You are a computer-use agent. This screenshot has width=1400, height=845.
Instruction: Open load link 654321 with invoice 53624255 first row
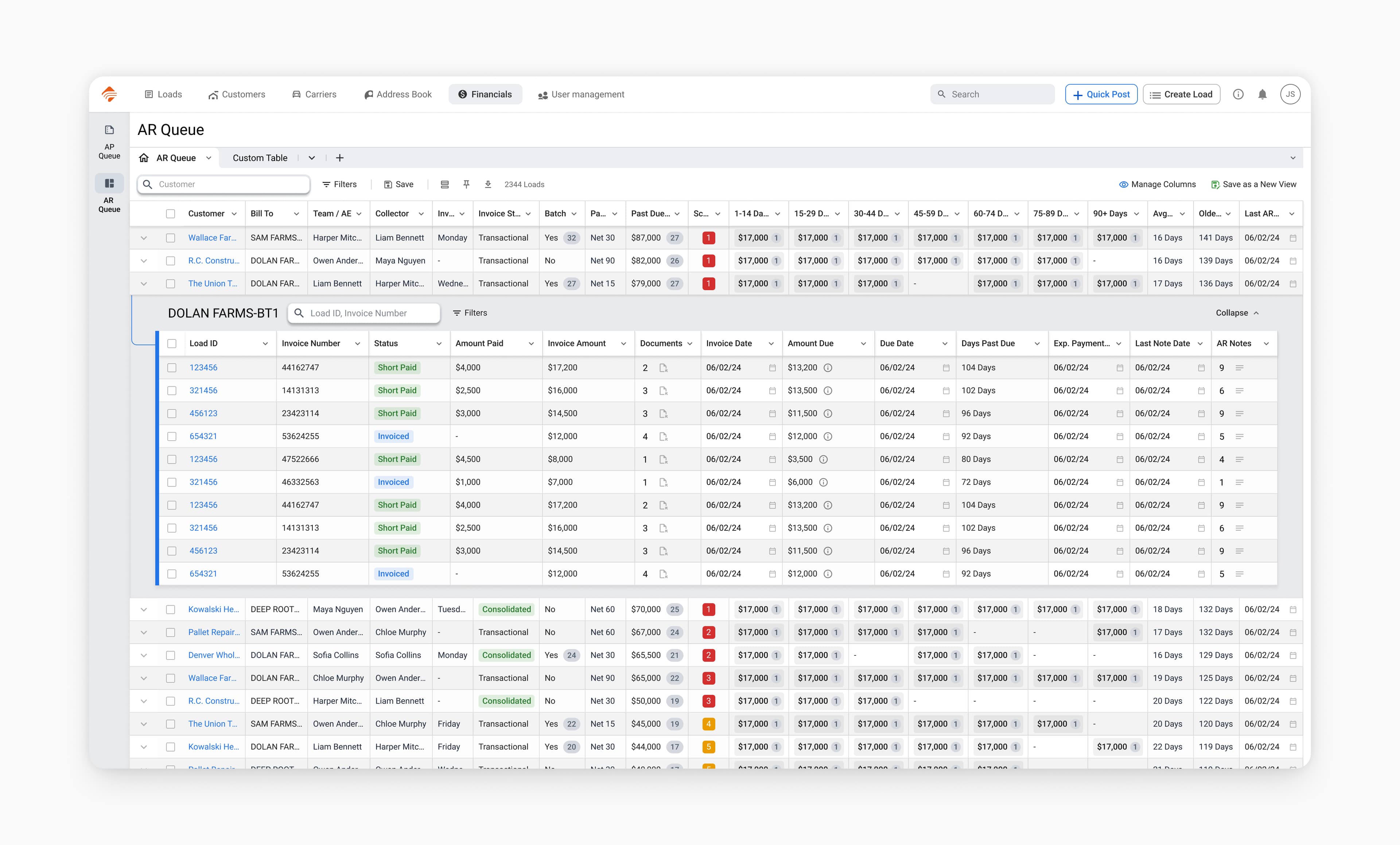tap(203, 436)
